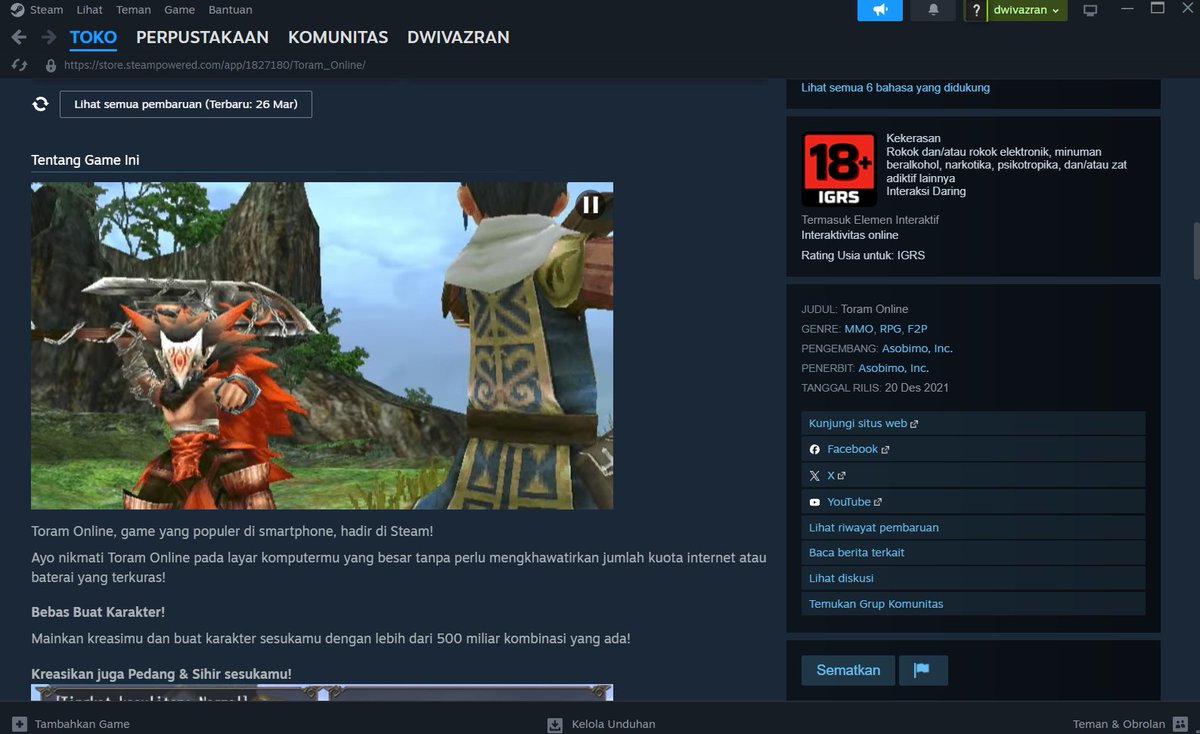Go back with the left arrow

tap(18, 37)
